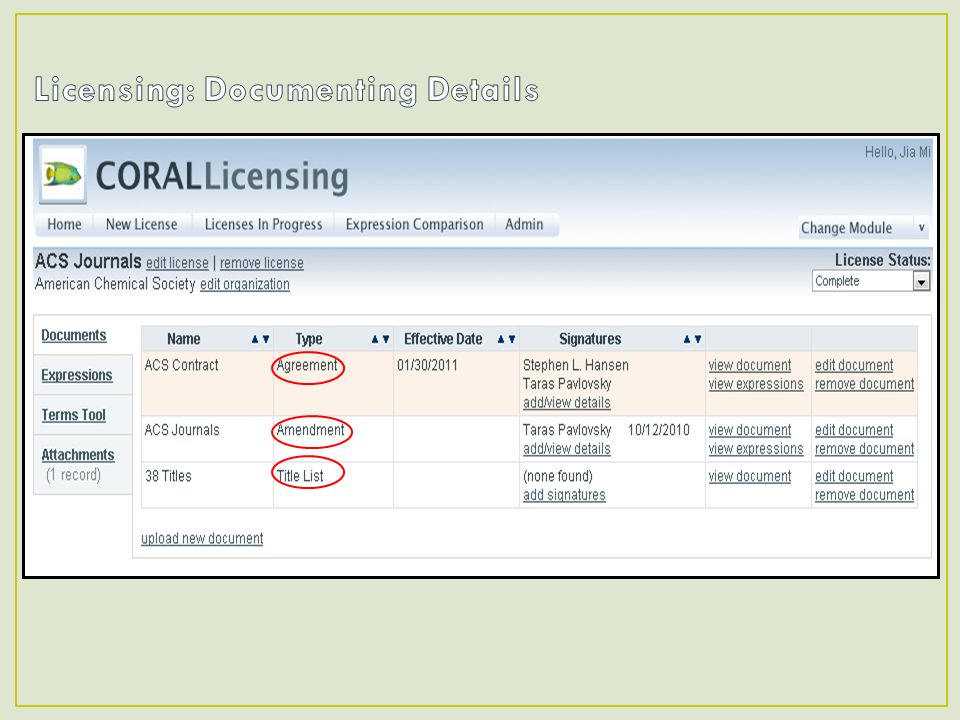Open Licenses In Progress
The image size is (960, 720).
(x=263, y=225)
